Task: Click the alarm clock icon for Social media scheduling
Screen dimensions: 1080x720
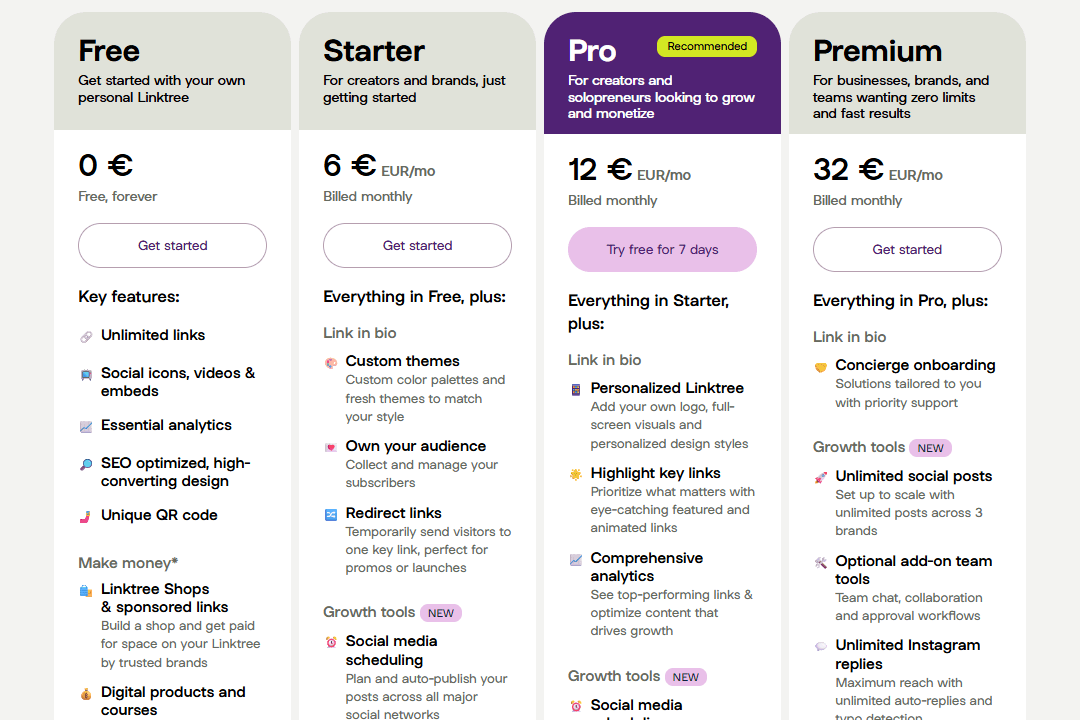Action: point(330,641)
